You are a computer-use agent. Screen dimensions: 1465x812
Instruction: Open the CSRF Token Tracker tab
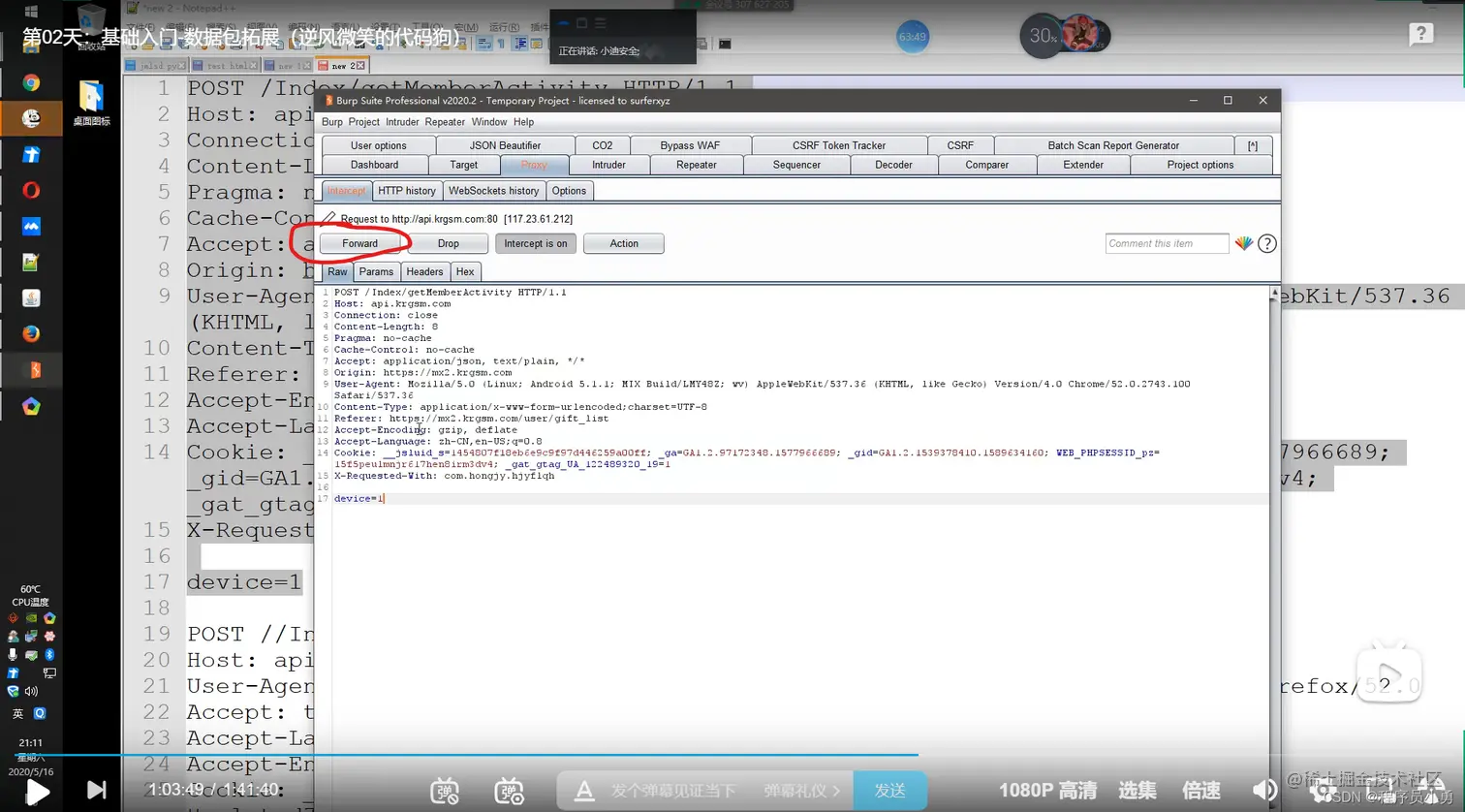click(x=839, y=145)
